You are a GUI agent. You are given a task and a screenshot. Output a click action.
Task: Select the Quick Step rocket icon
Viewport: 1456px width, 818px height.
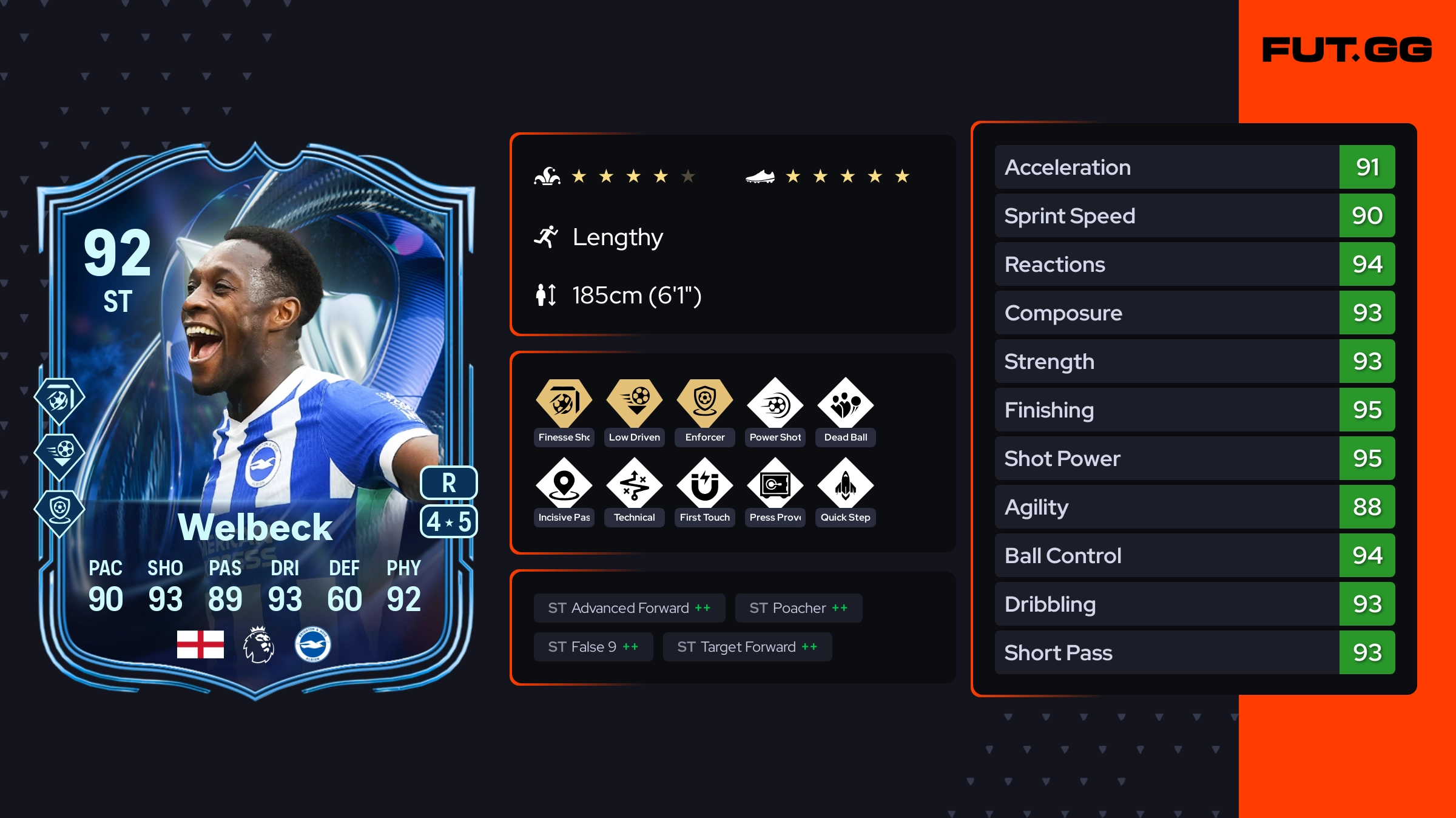[x=845, y=483]
